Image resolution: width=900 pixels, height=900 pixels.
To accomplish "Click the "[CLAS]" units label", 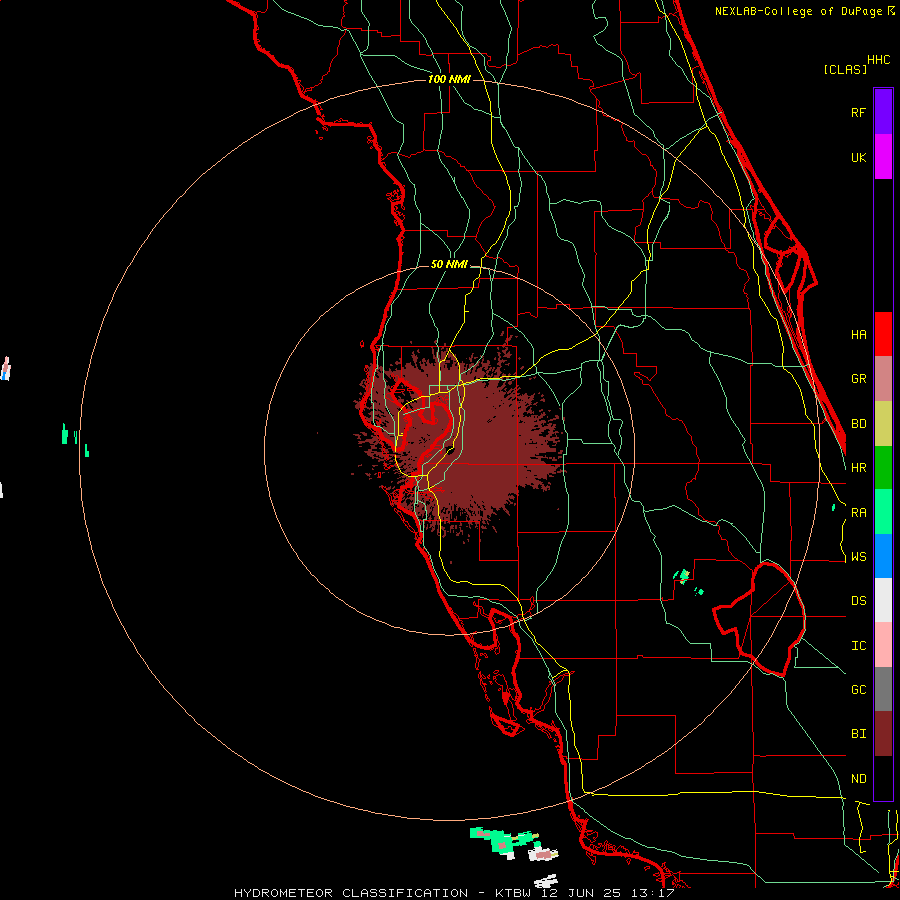I will click(845, 69).
